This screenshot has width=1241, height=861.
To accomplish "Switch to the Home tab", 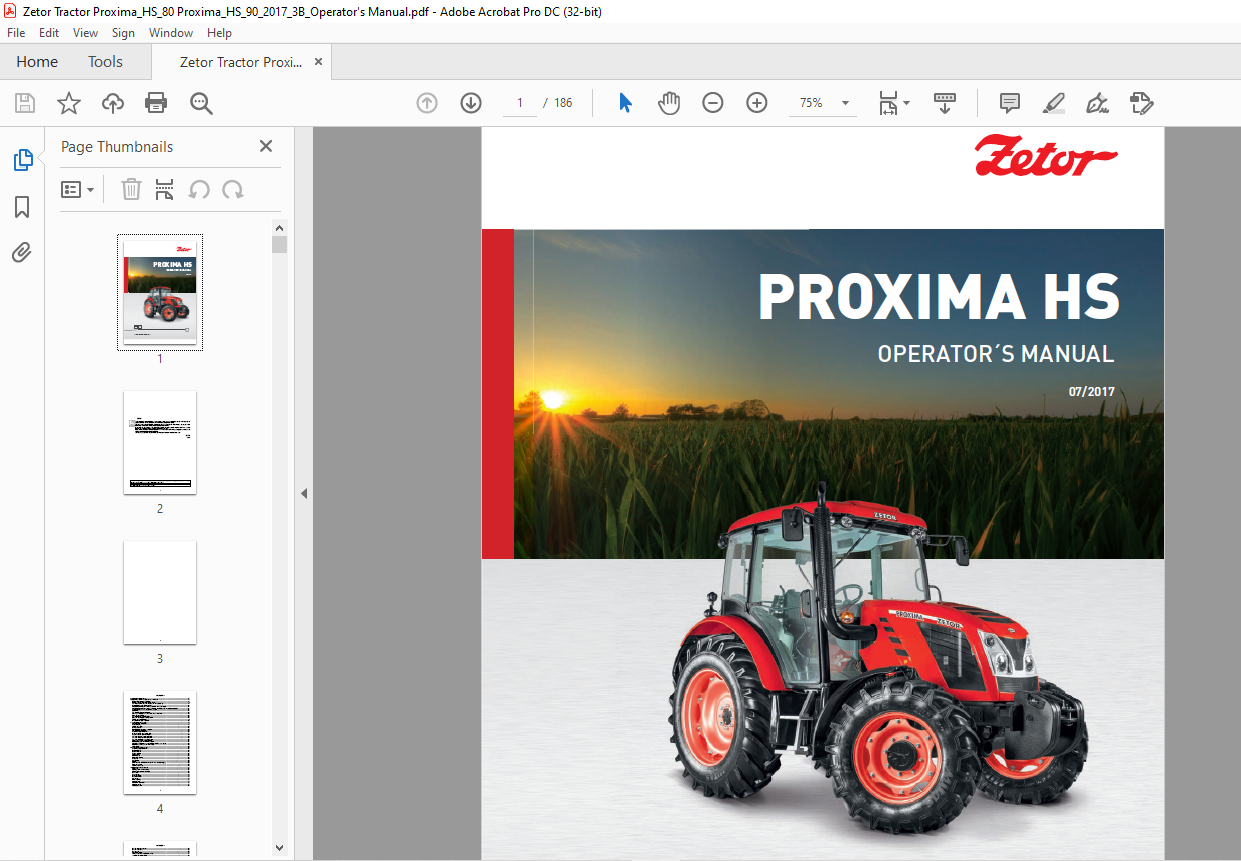I will pyautogui.click(x=37, y=62).
